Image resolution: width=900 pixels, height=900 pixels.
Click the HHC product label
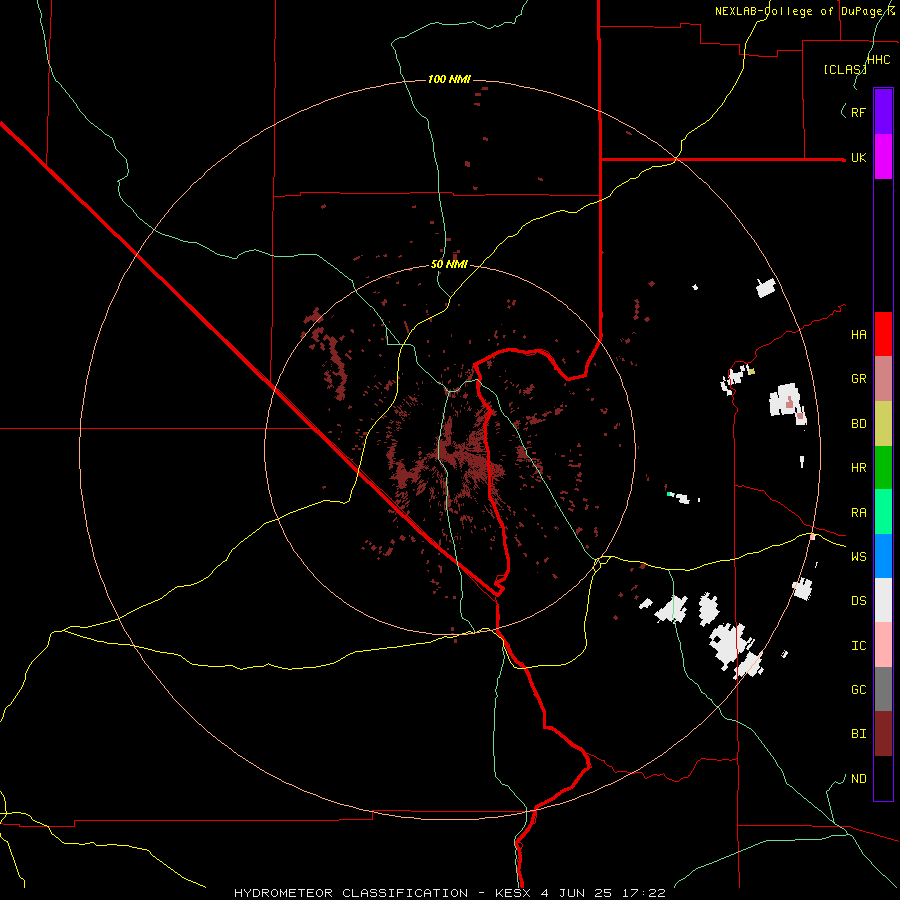click(878, 60)
